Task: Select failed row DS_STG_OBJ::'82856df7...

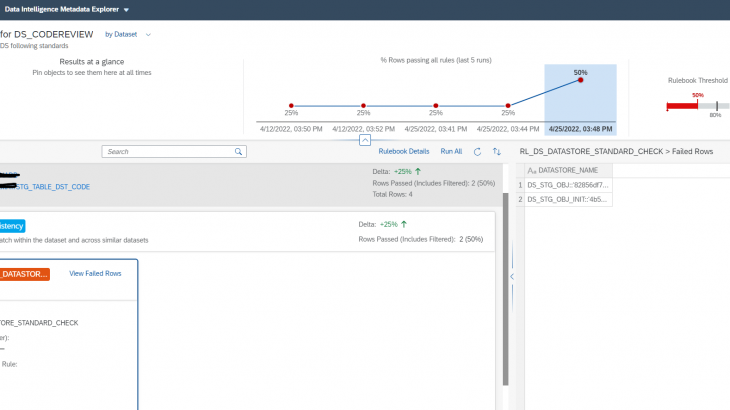Action: (x=568, y=185)
